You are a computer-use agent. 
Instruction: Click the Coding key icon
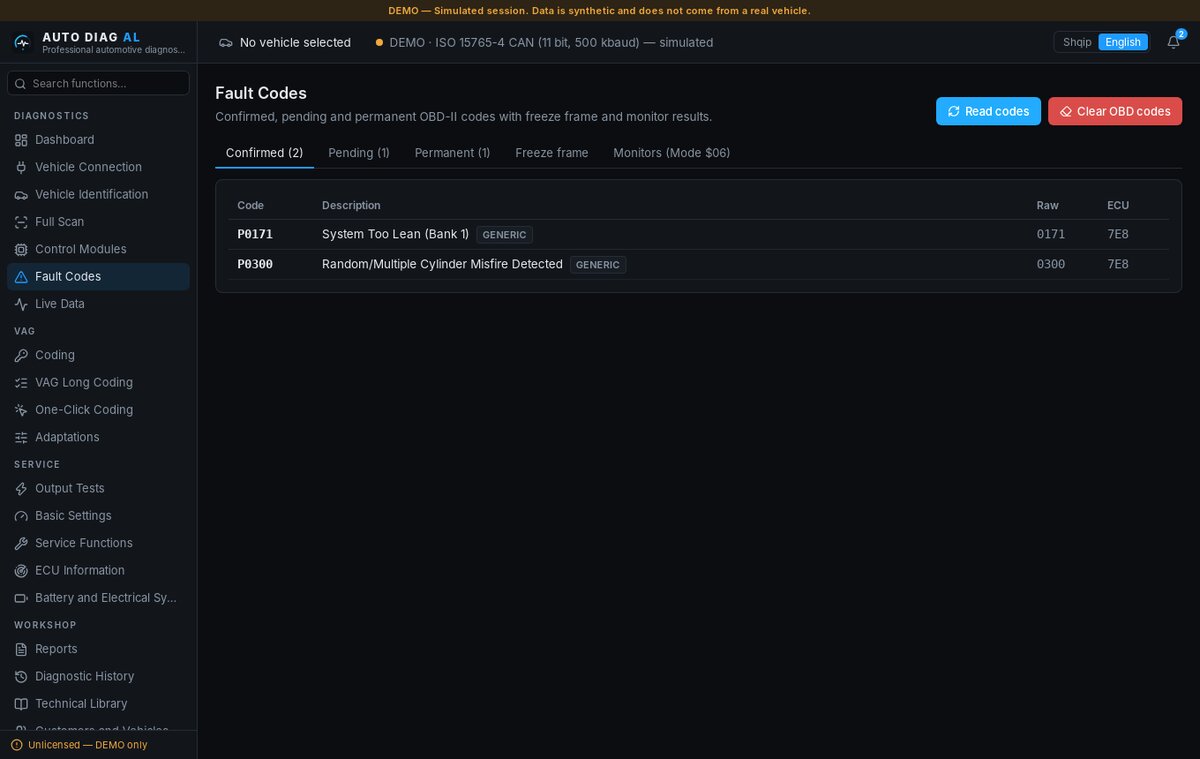pyautogui.click(x=21, y=355)
